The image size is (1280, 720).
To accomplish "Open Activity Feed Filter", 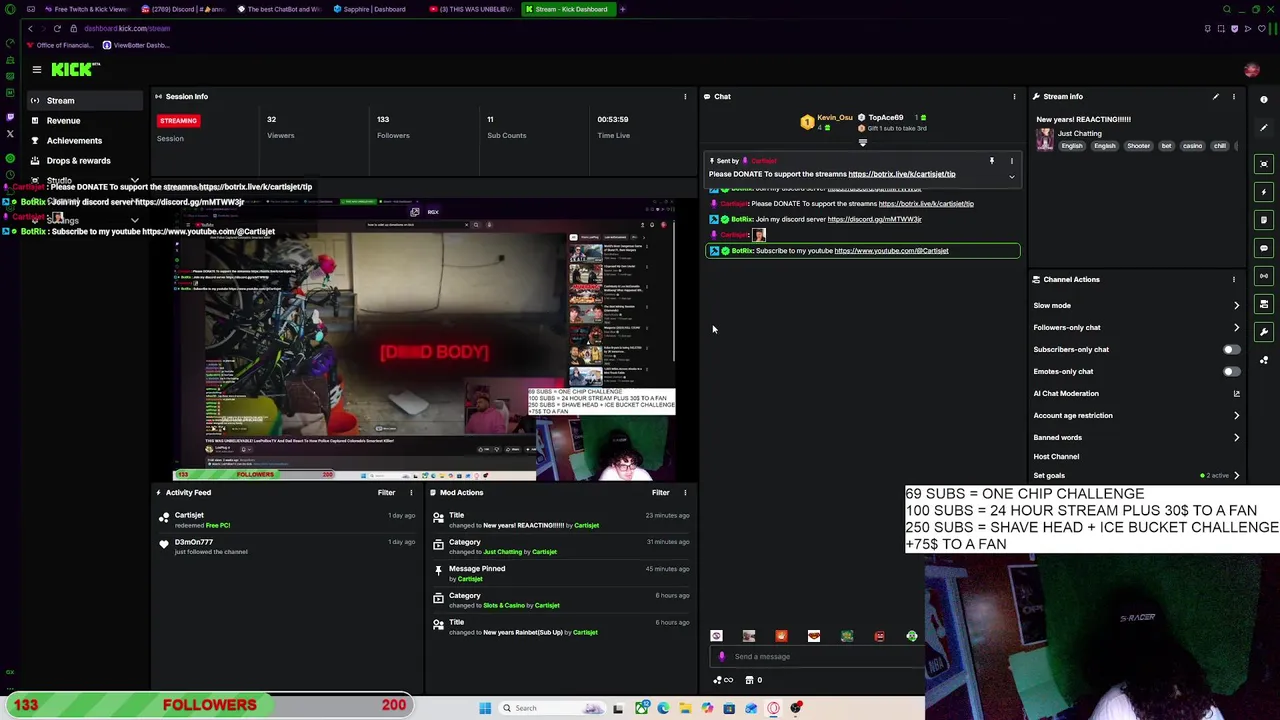I will [386, 493].
